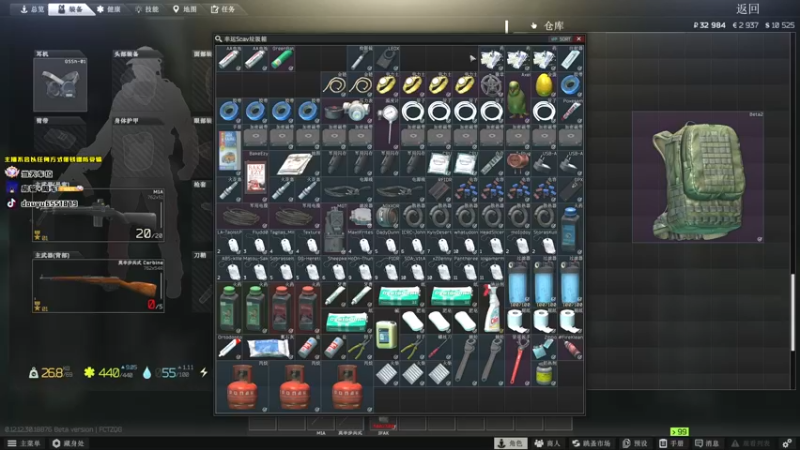Open the 总览 overview tab

(32, 9)
